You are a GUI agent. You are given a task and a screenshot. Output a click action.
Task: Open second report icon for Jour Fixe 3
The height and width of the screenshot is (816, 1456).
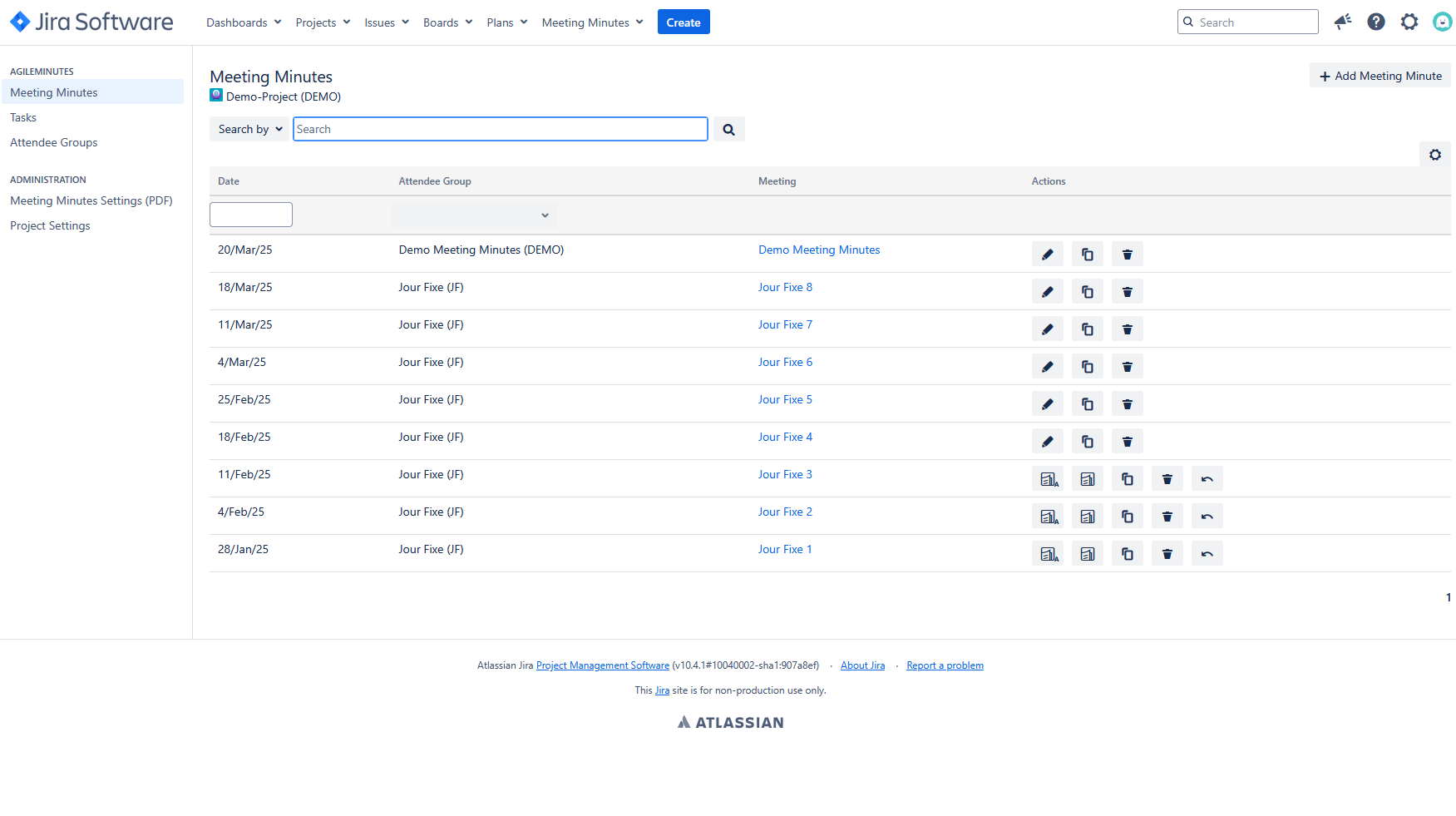coord(1087,479)
